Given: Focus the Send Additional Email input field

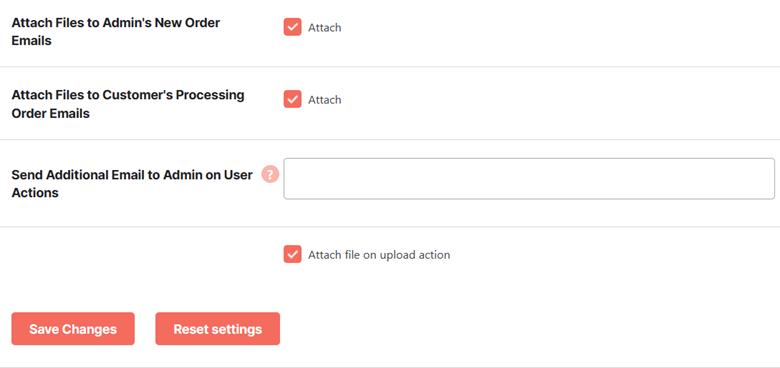Looking at the screenshot, I should 529,179.
